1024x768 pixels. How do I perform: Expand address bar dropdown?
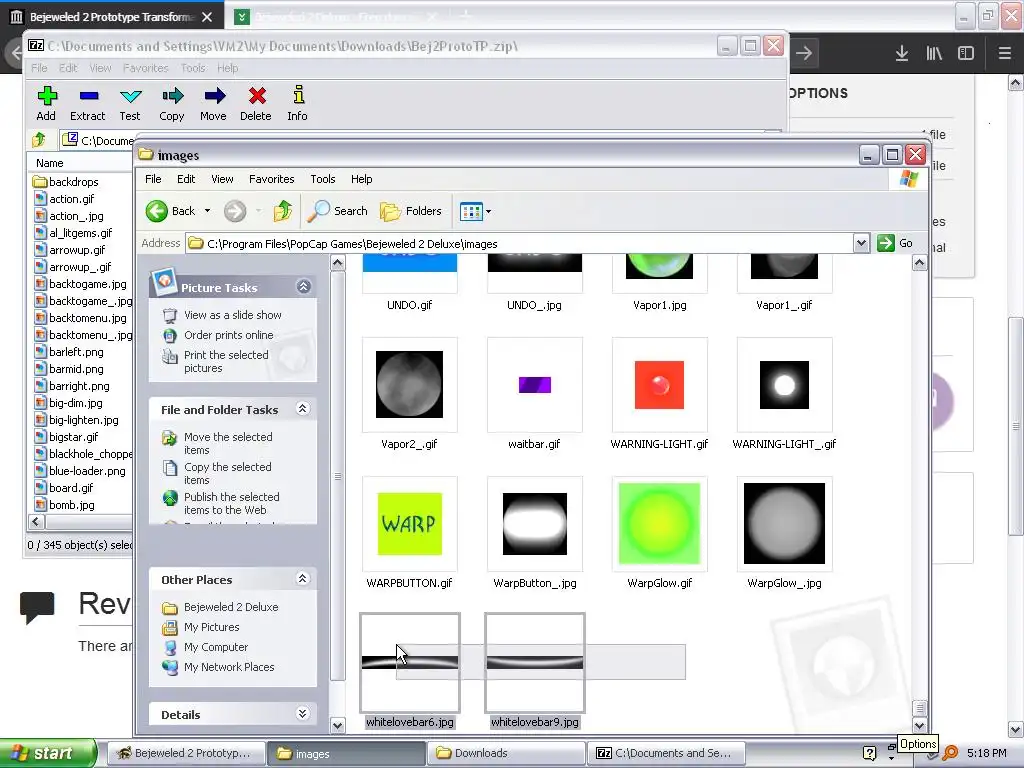(861, 244)
